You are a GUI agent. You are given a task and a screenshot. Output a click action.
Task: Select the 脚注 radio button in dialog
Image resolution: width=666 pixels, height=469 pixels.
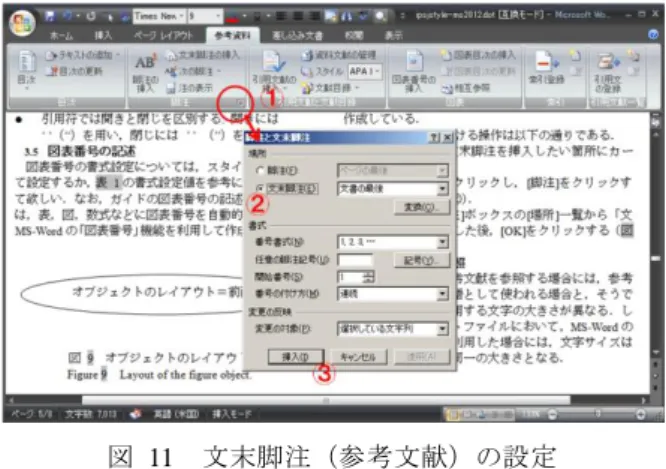click(x=260, y=170)
